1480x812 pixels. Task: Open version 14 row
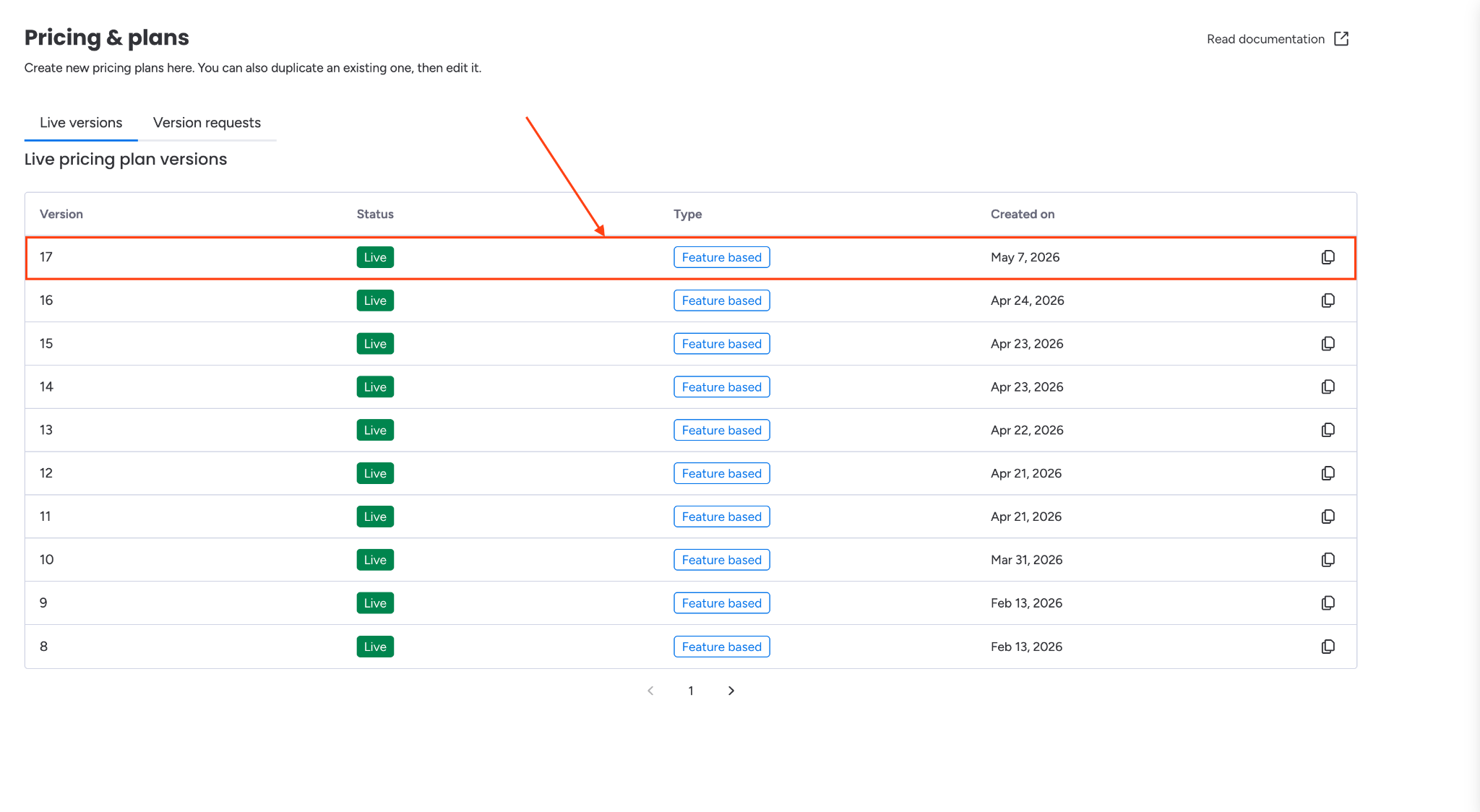690,387
